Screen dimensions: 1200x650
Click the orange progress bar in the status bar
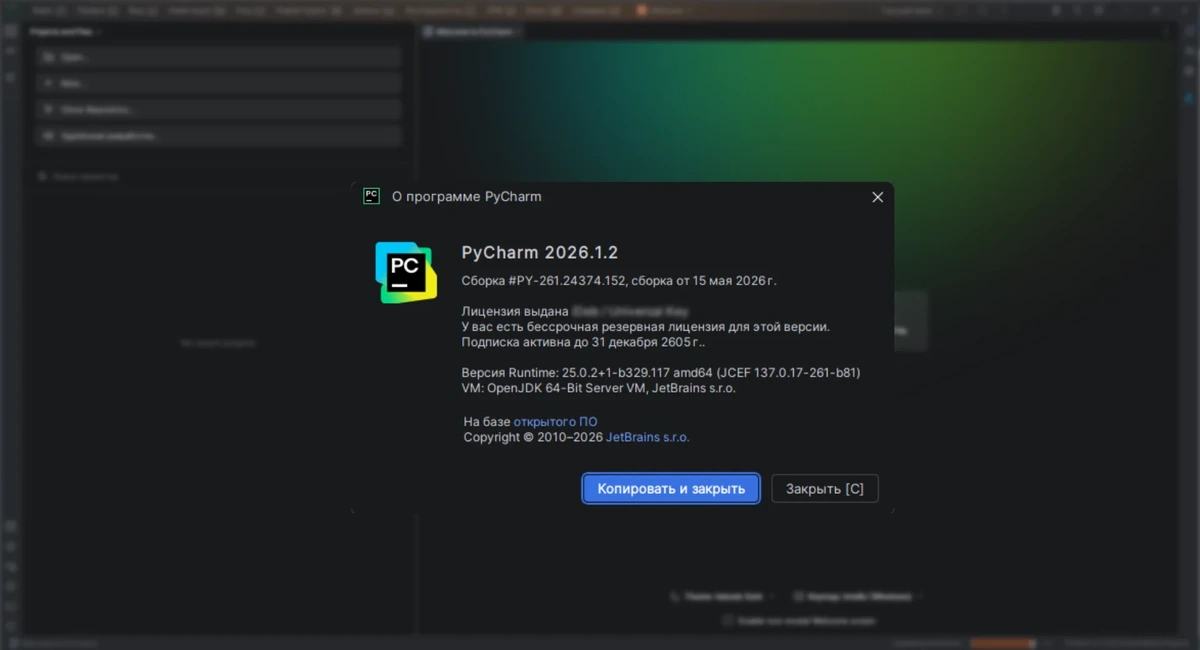(1003, 643)
